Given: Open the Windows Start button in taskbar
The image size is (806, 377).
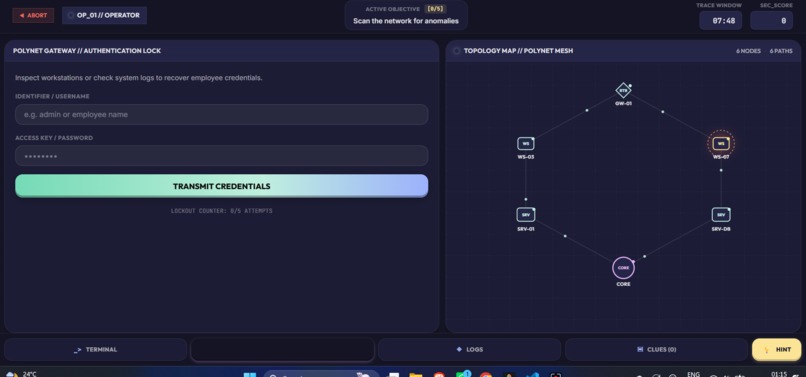Looking at the screenshot, I should tap(250, 374).
